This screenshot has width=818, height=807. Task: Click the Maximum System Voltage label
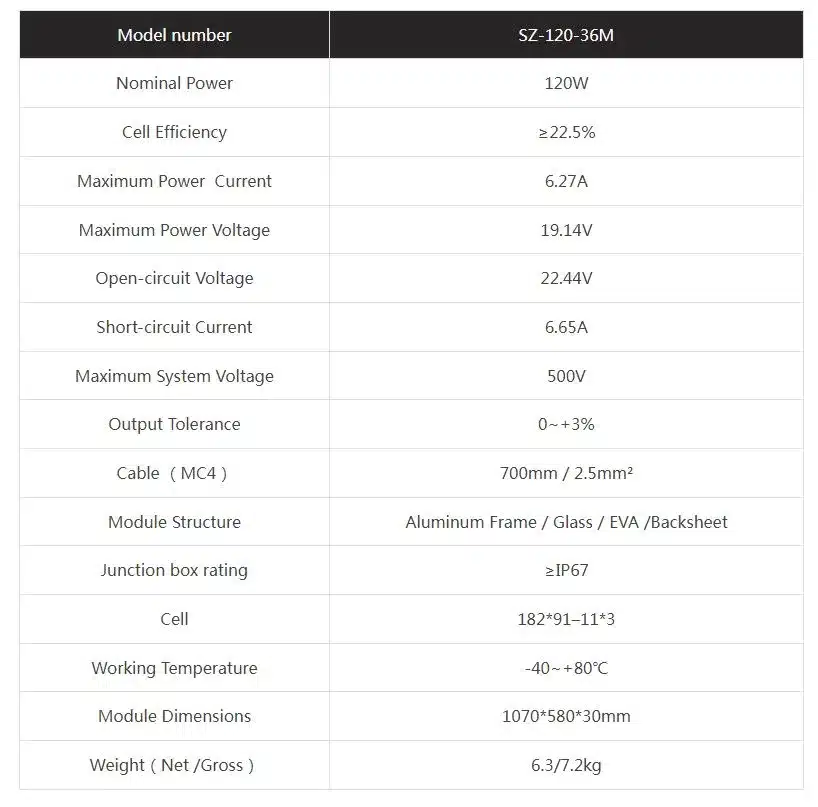(x=174, y=376)
